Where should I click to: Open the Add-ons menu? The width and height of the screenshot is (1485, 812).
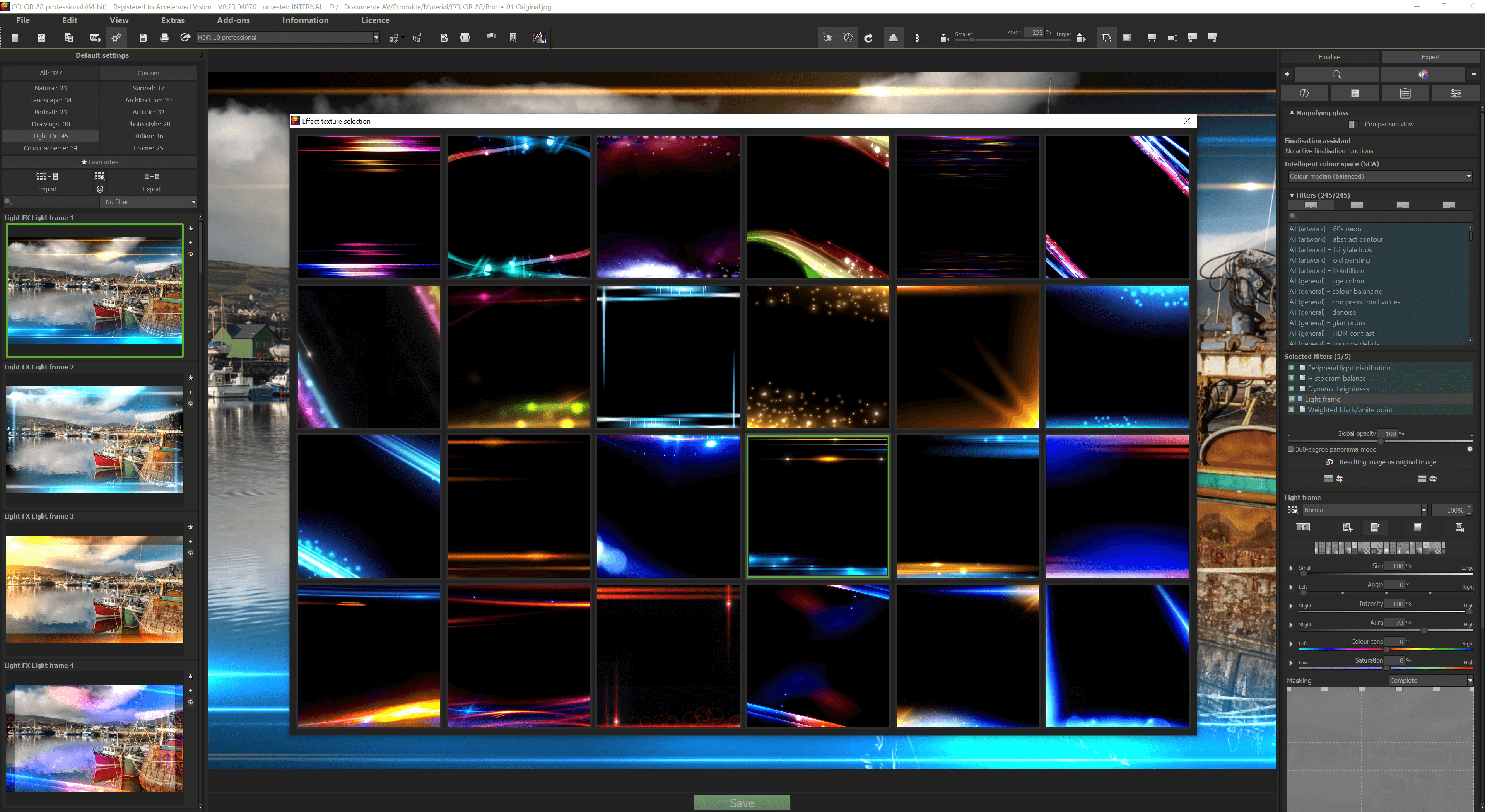232,20
